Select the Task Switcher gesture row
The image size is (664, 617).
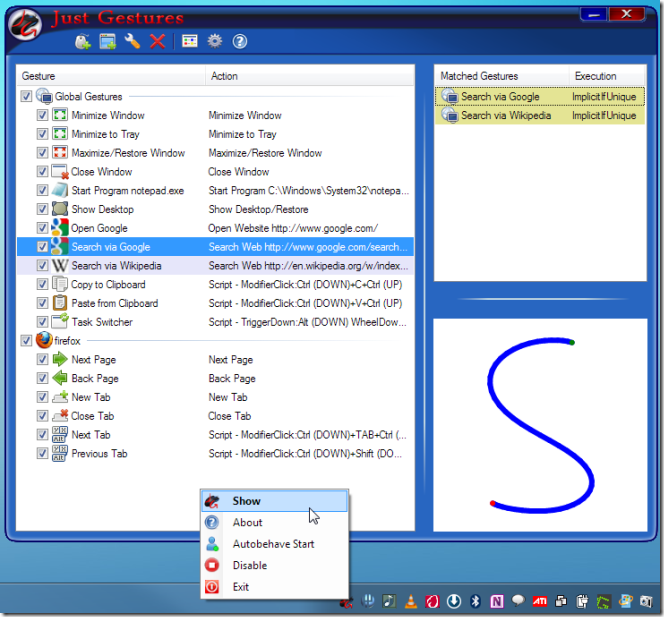point(102,322)
